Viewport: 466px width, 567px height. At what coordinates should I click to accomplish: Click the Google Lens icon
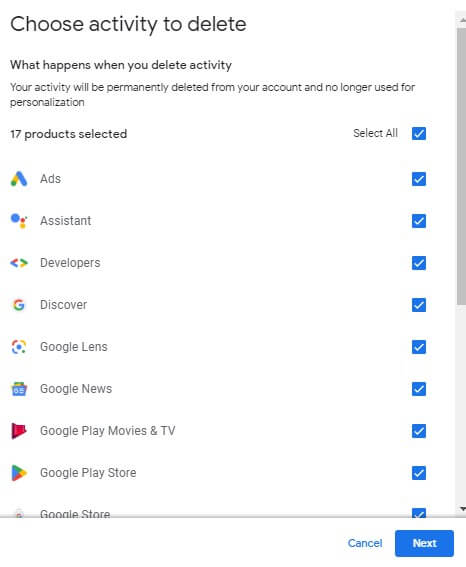pos(19,347)
